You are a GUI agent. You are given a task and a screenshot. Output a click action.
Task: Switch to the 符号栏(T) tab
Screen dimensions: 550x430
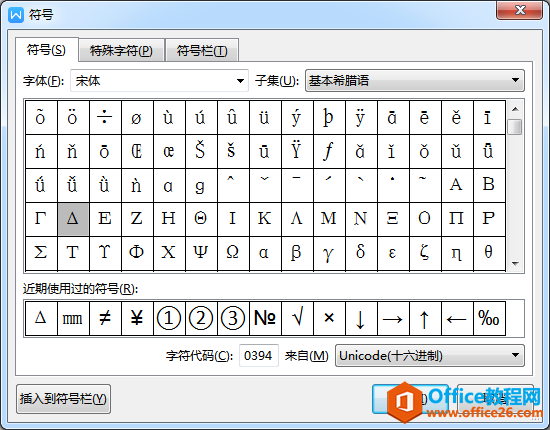point(202,51)
